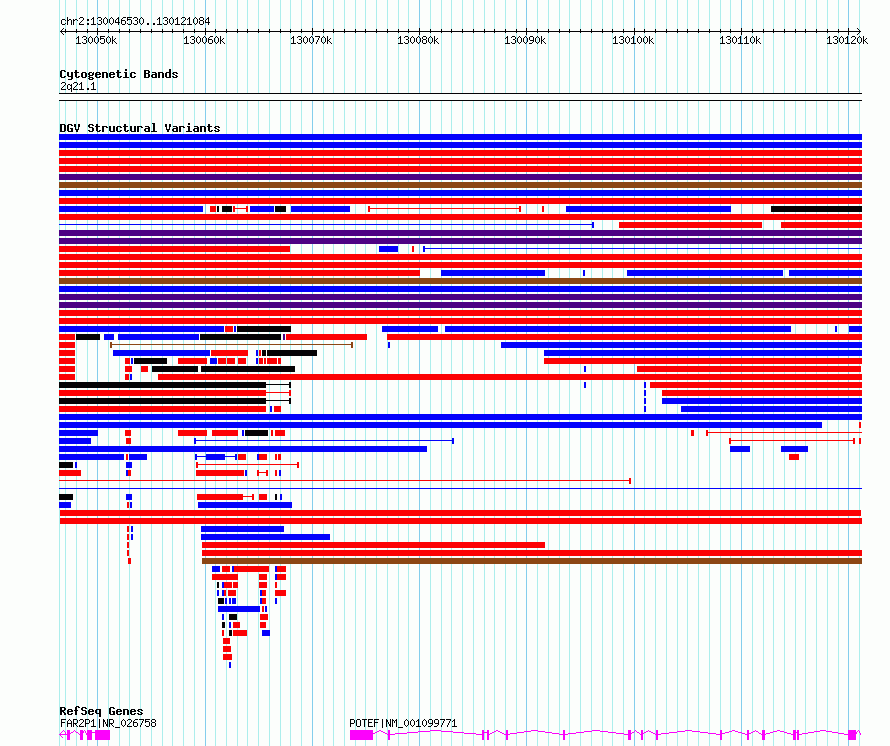Click the POTEF|NM_001099771 gene label
Screen dimensions: 890x746
point(403,723)
